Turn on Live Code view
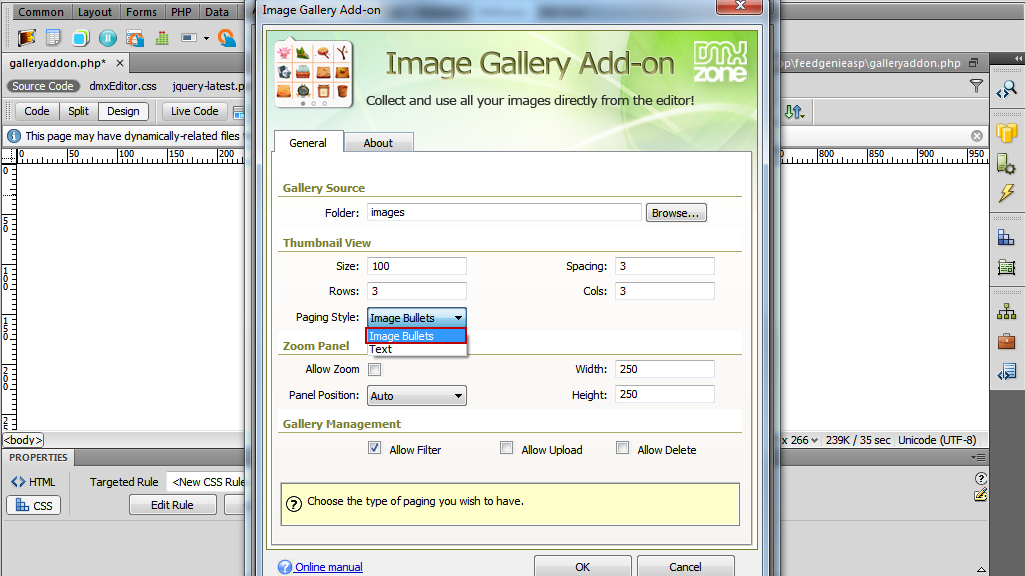Image resolution: width=1025 pixels, height=576 pixels. 195,111
